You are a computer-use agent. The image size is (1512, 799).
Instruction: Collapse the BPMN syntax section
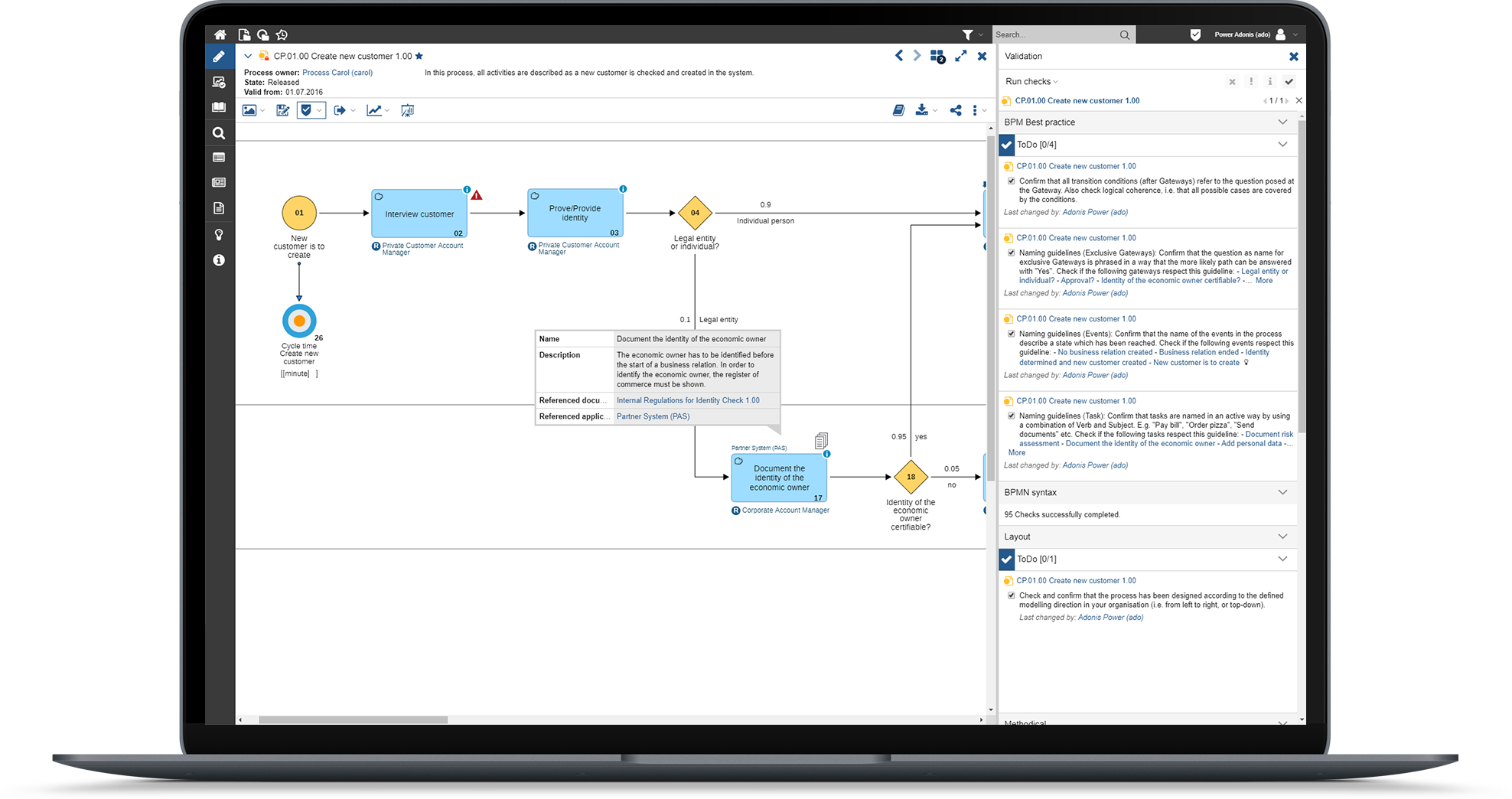pyautogui.click(x=1282, y=492)
